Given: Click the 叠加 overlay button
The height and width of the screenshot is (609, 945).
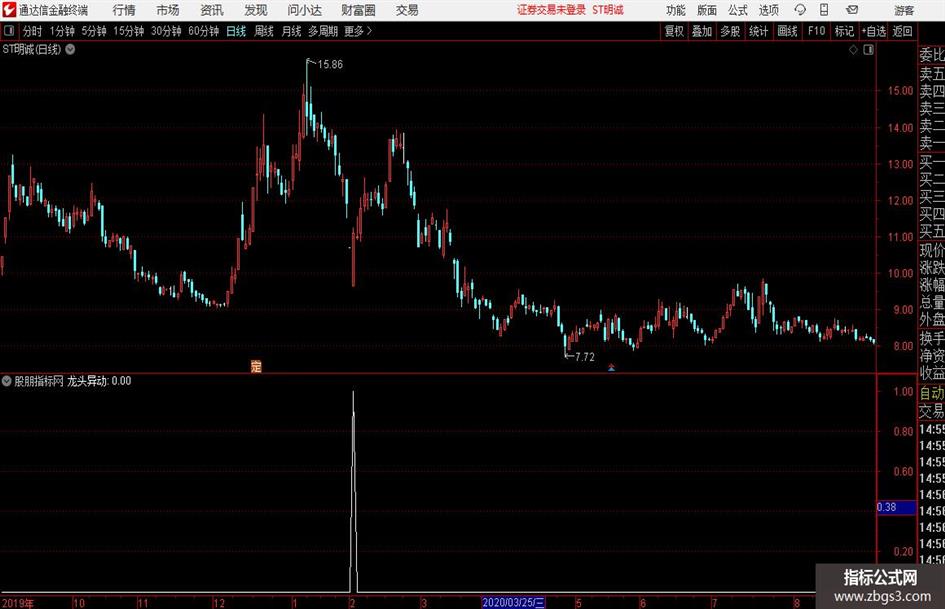Looking at the screenshot, I should [x=702, y=31].
